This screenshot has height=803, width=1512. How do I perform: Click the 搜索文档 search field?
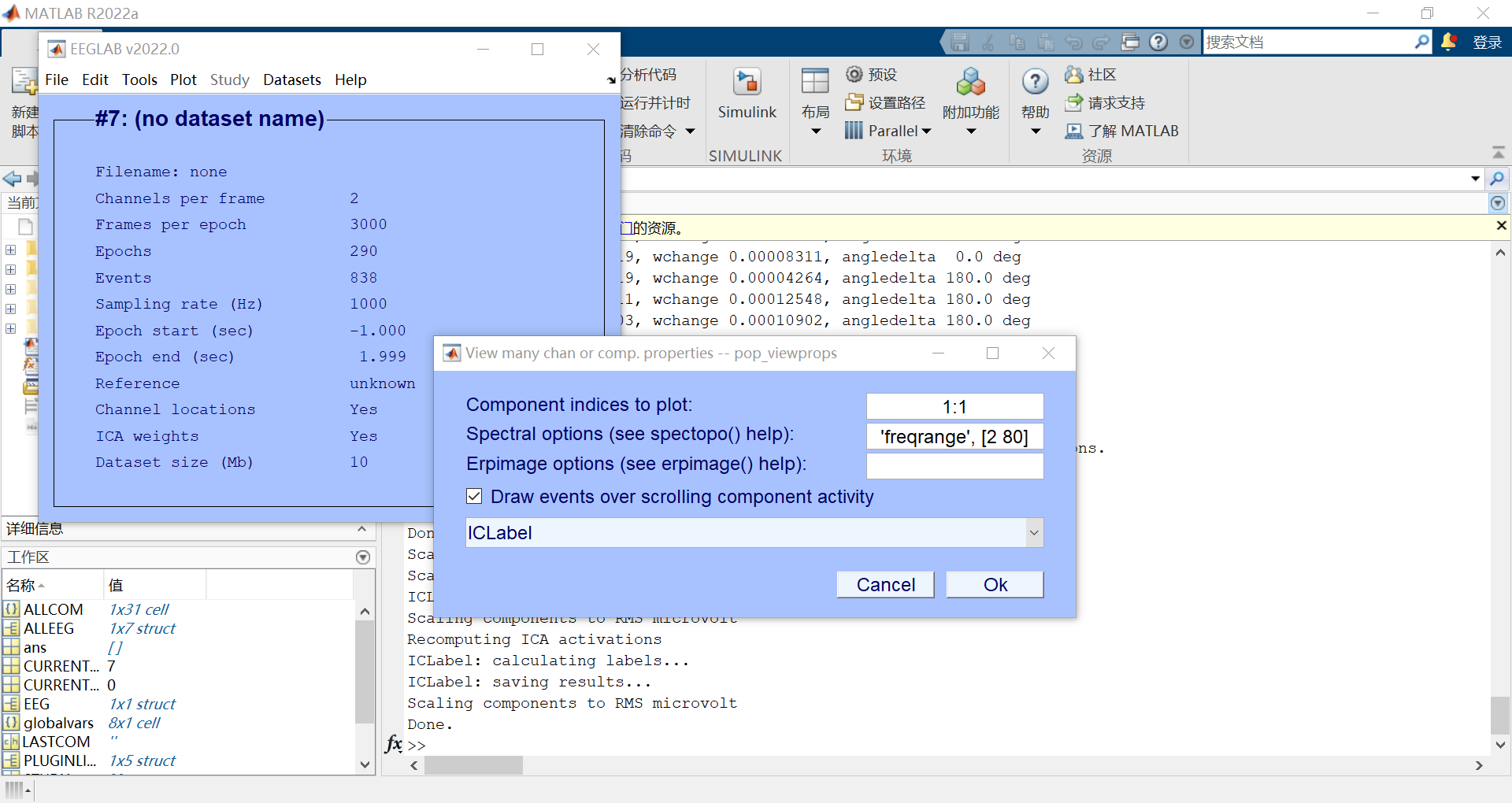(1307, 42)
